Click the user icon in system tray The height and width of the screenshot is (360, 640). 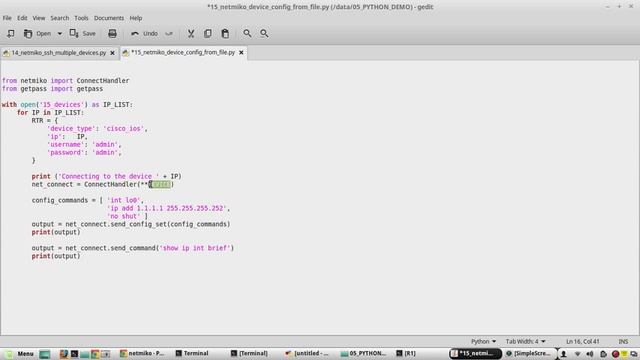click(563, 354)
